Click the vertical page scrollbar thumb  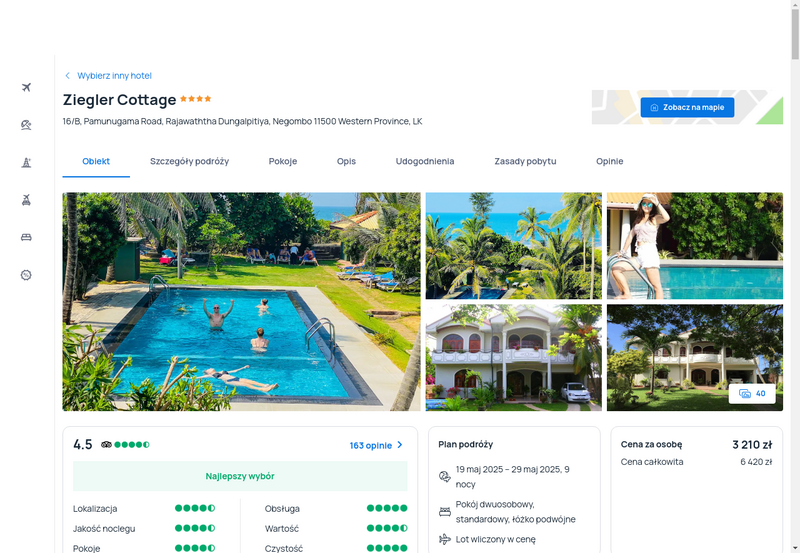point(795,34)
